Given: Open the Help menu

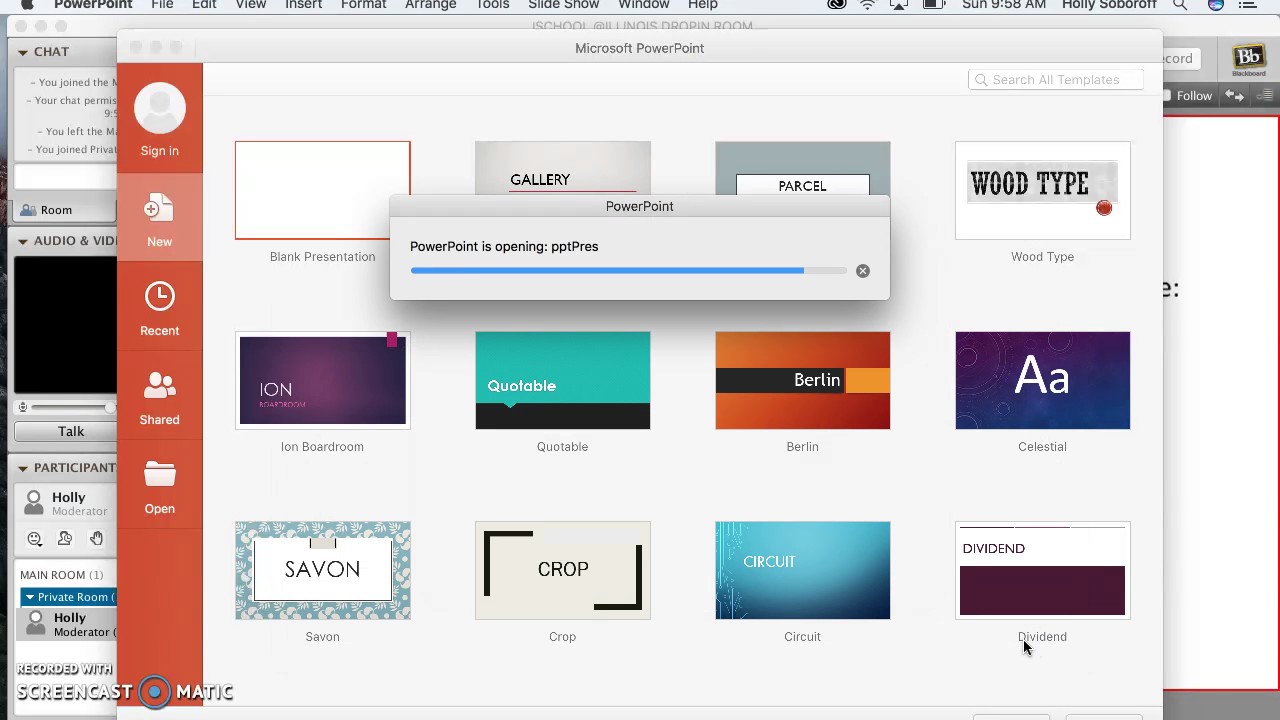Looking at the screenshot, I should point(703,4).
